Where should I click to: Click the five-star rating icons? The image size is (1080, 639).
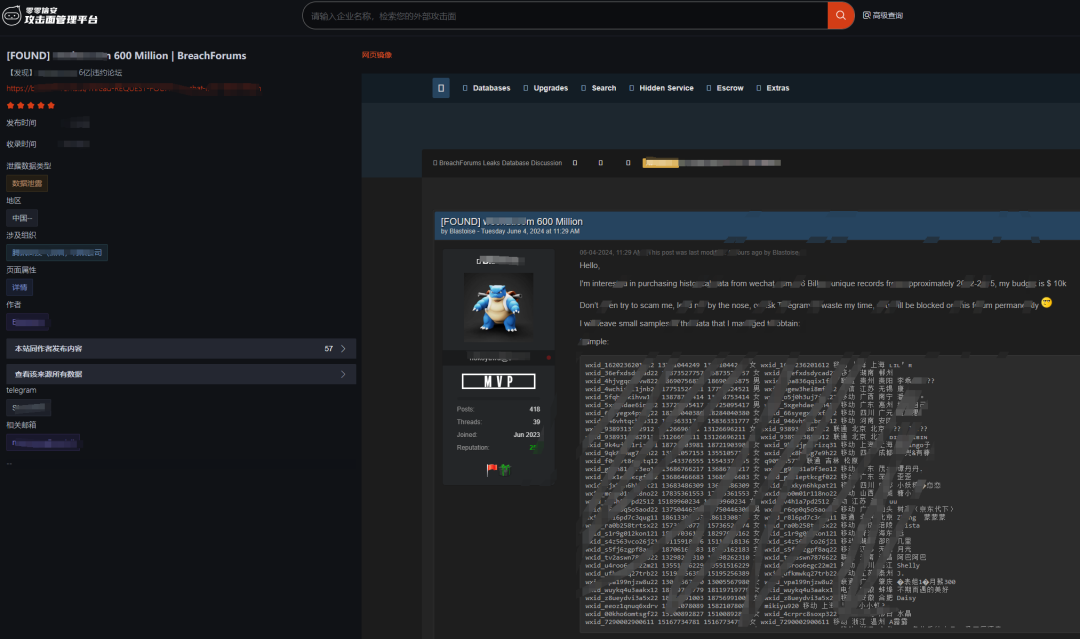pos(30,105)
